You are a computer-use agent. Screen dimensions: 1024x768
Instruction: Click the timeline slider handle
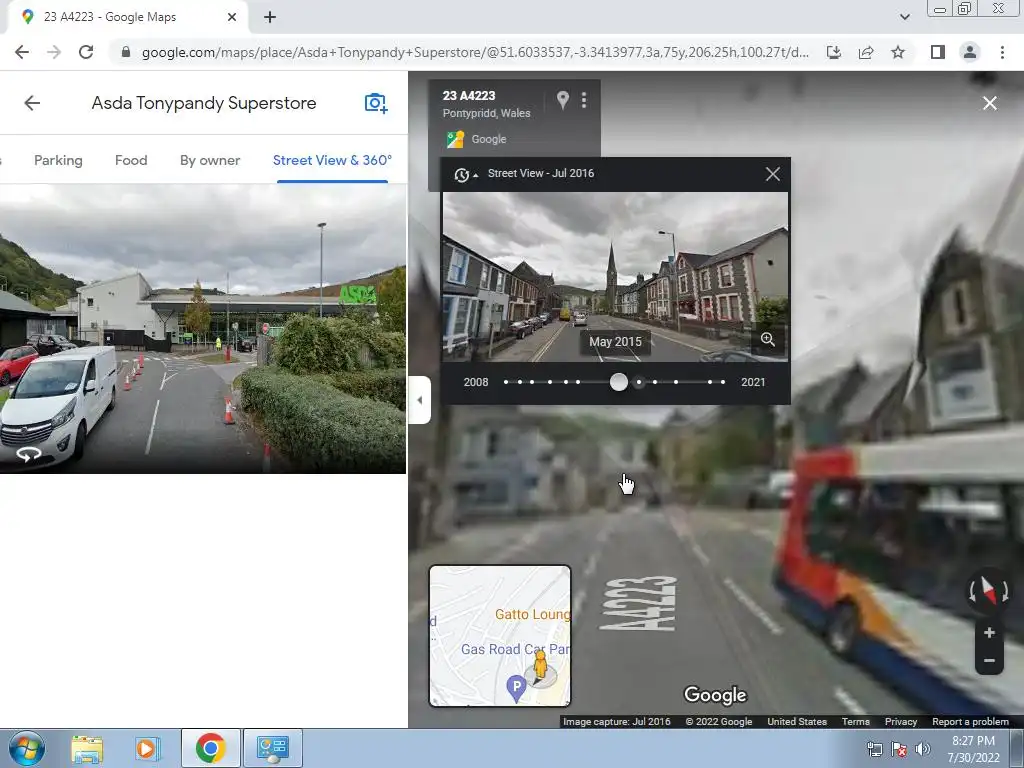[618, 382]
